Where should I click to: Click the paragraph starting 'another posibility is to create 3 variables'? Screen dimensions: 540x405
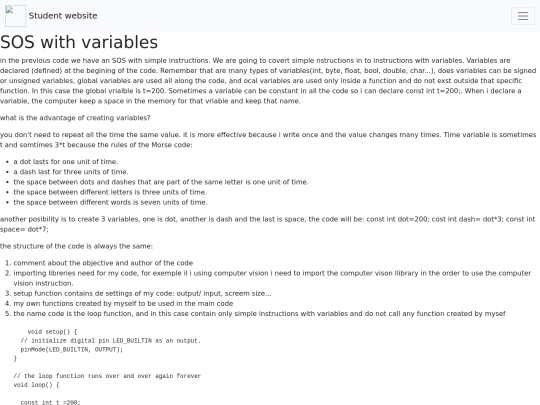click(268, 224)
